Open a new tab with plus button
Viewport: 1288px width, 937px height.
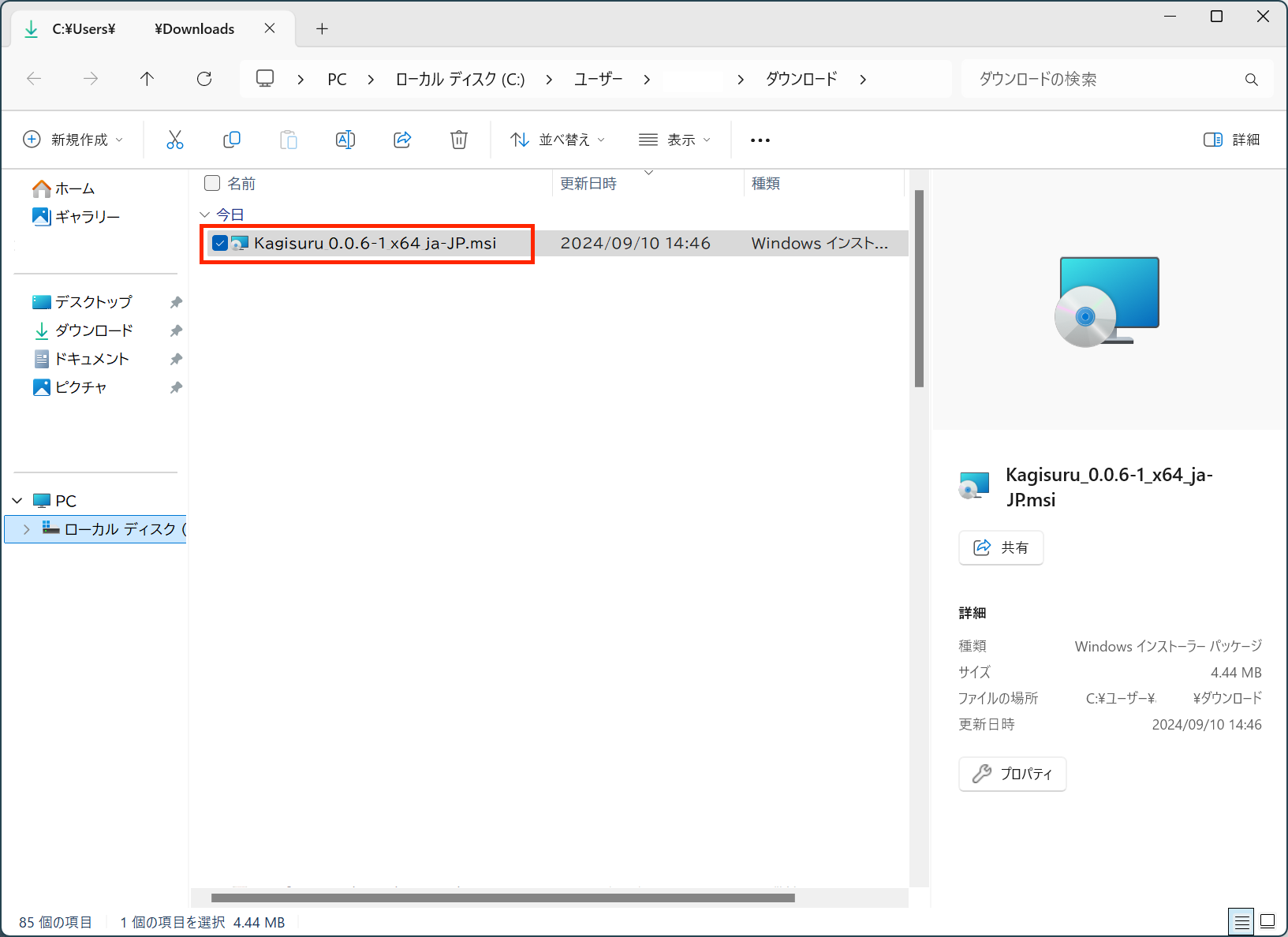322,29
